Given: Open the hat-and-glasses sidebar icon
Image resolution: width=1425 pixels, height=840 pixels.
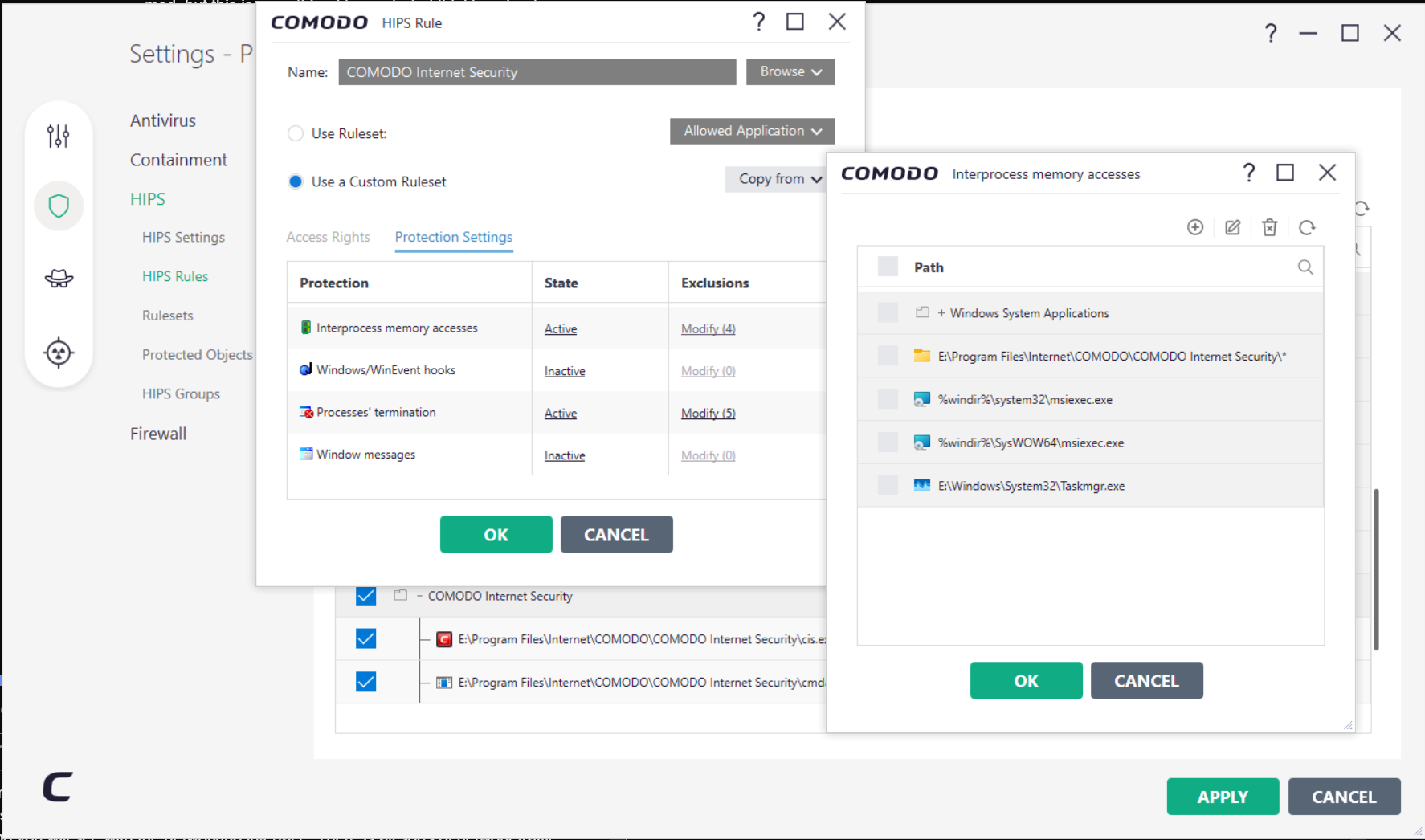Looking at the screenshot, I should point(58,279).
